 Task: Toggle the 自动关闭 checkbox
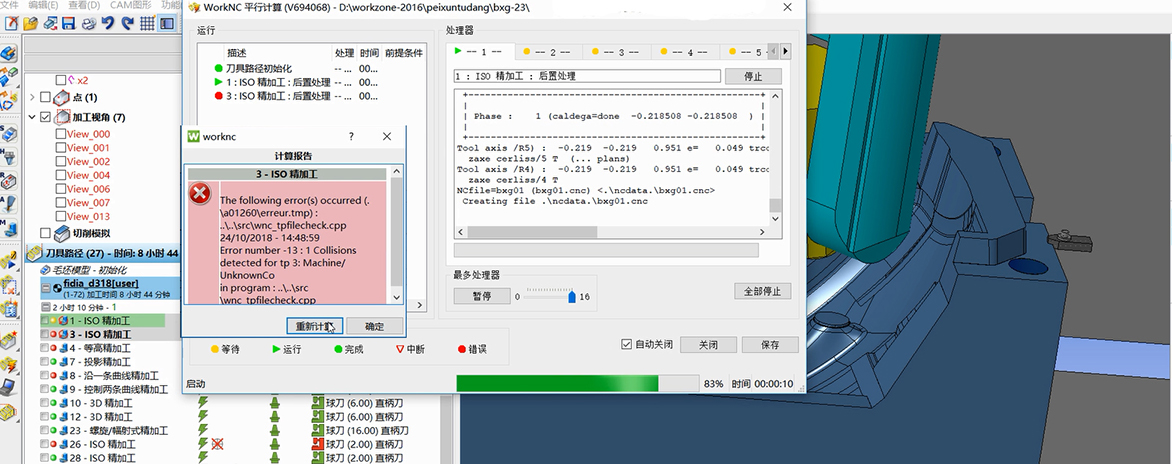(626, 344)
